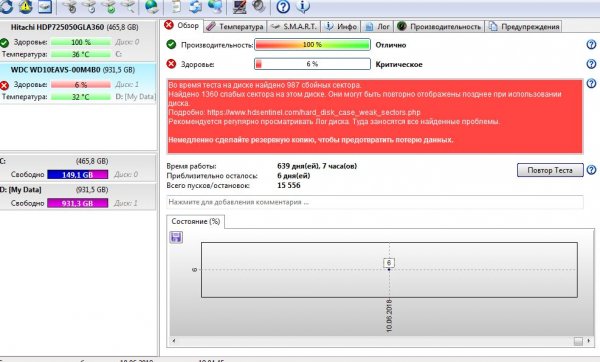Click the 6 % health progress bar
The image size is (600, 362).
click(x=312, y=64)
